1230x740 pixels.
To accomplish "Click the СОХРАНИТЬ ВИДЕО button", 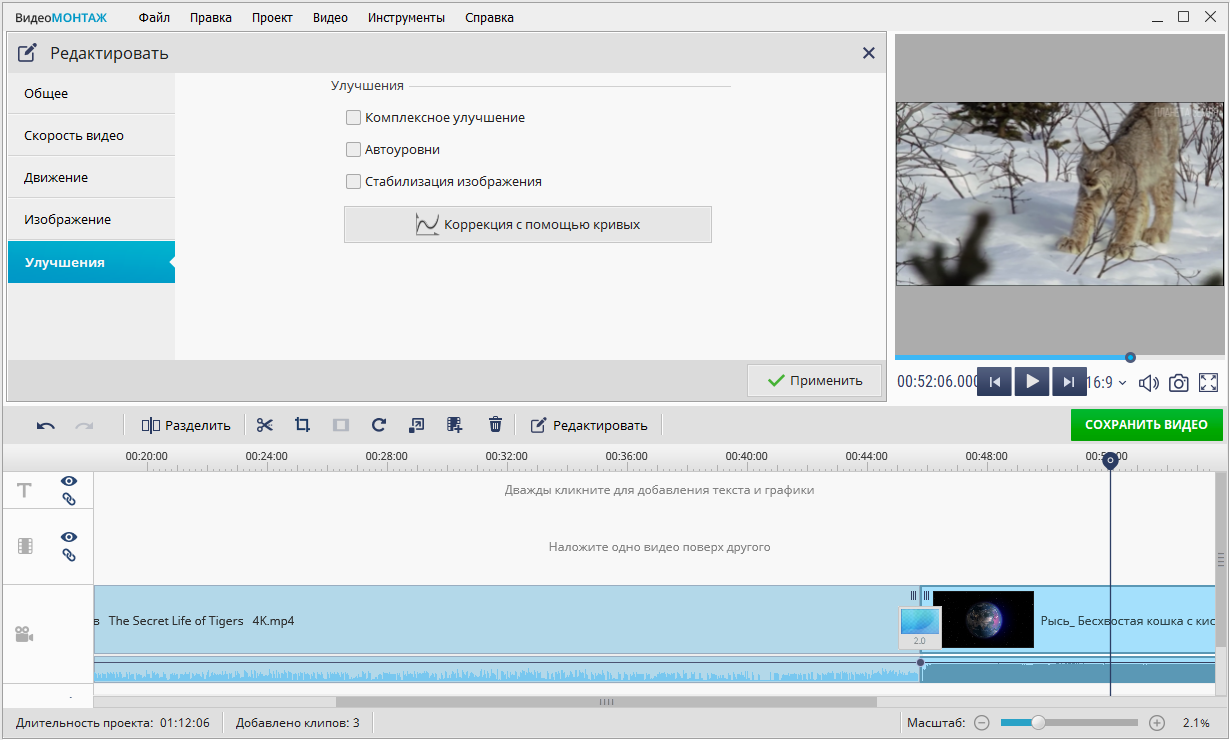I will [x=1146, y=425].
